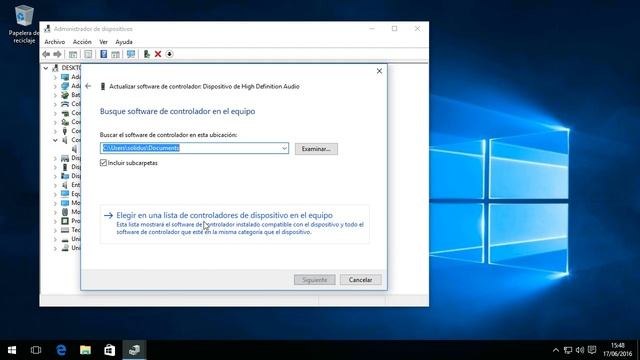Click the disable device down-arrow icon
The height and width of the screenshot is (360, 640).
coord(169,54)
